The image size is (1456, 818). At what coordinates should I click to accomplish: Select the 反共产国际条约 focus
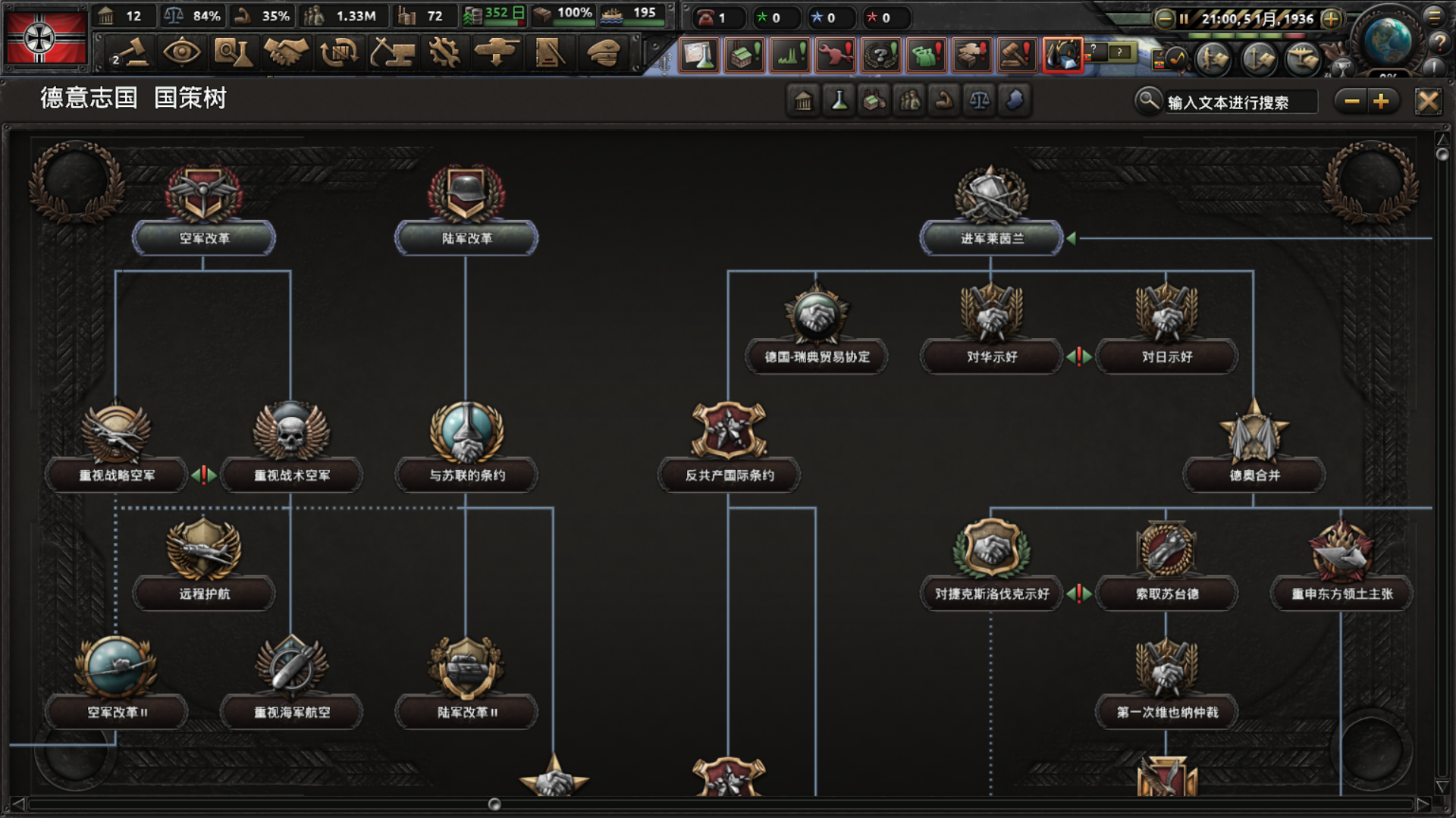click(x=729, y=447)
